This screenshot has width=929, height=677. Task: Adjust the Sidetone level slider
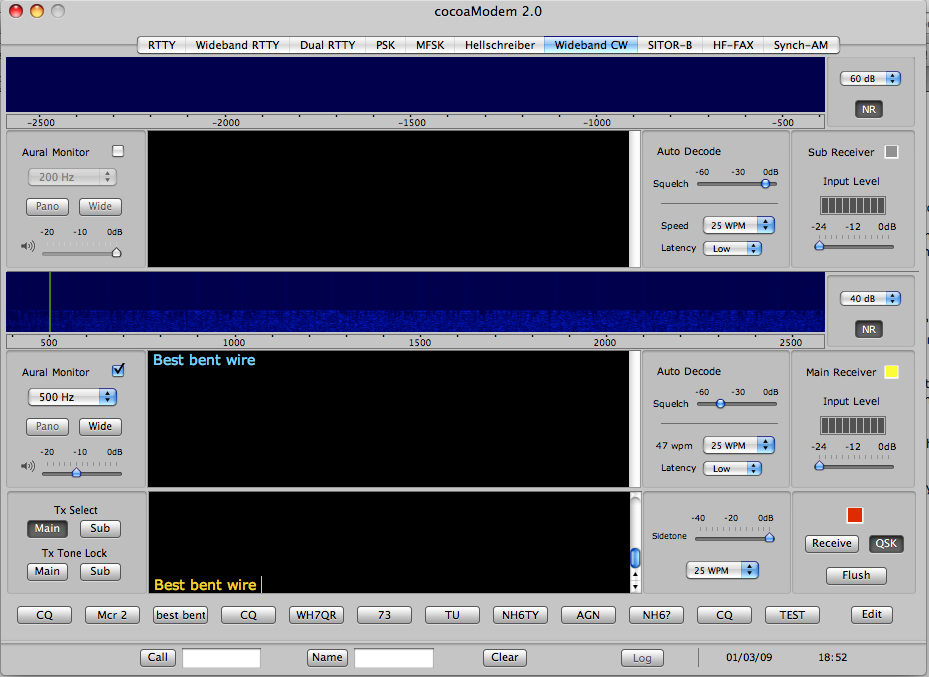coord(769,538)
